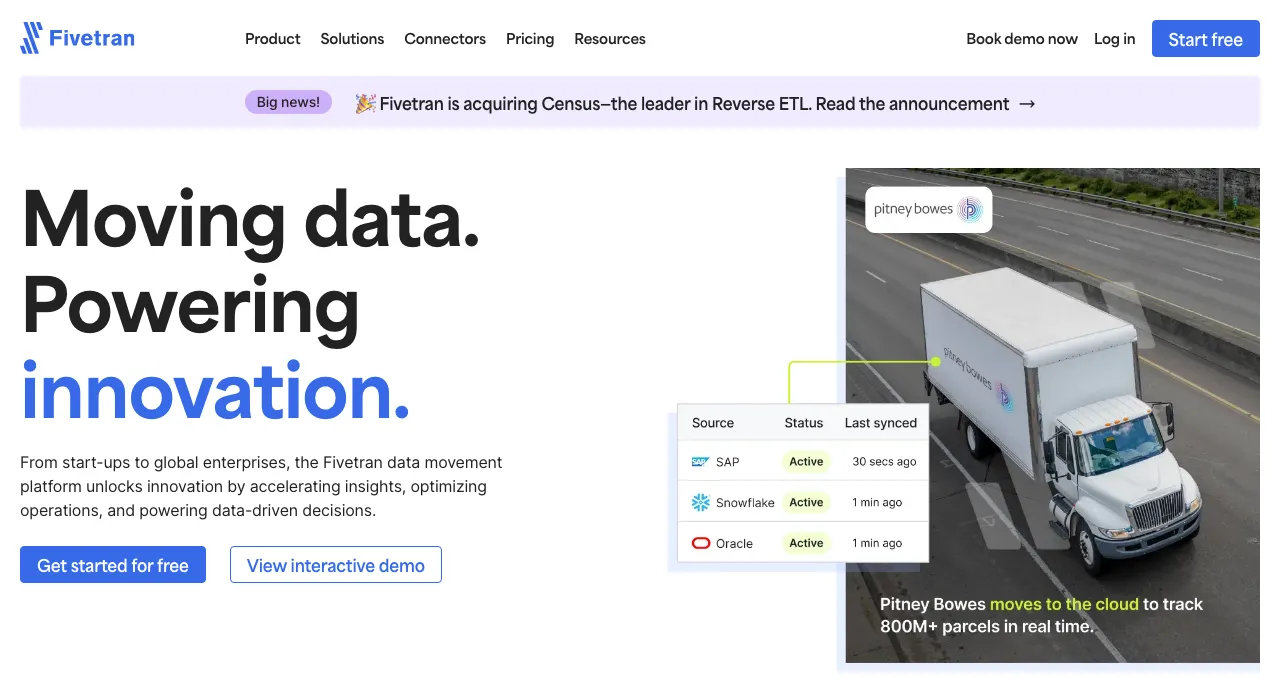The image size is (1280, 681).
Task: Click the SAP logo icon
Action: [700, 462]
